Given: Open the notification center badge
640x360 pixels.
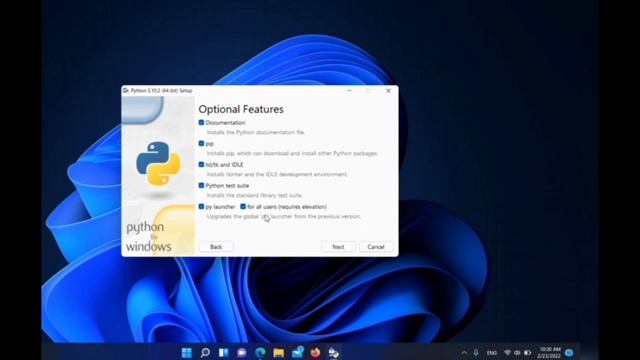Looking at the screenshot, I should [569, 353].
